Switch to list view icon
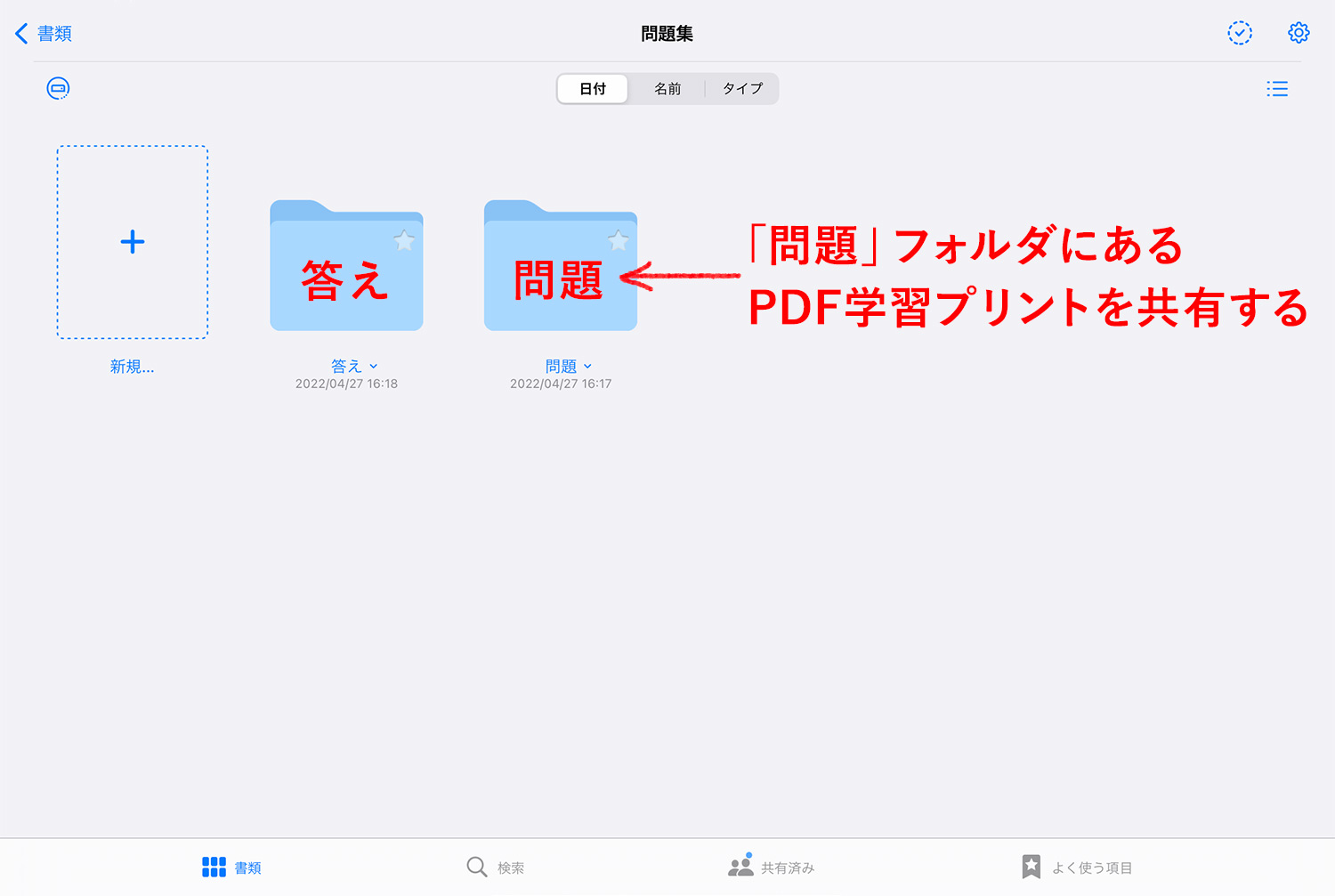Screen dimensions: 1335x896 pos(1277,89)
